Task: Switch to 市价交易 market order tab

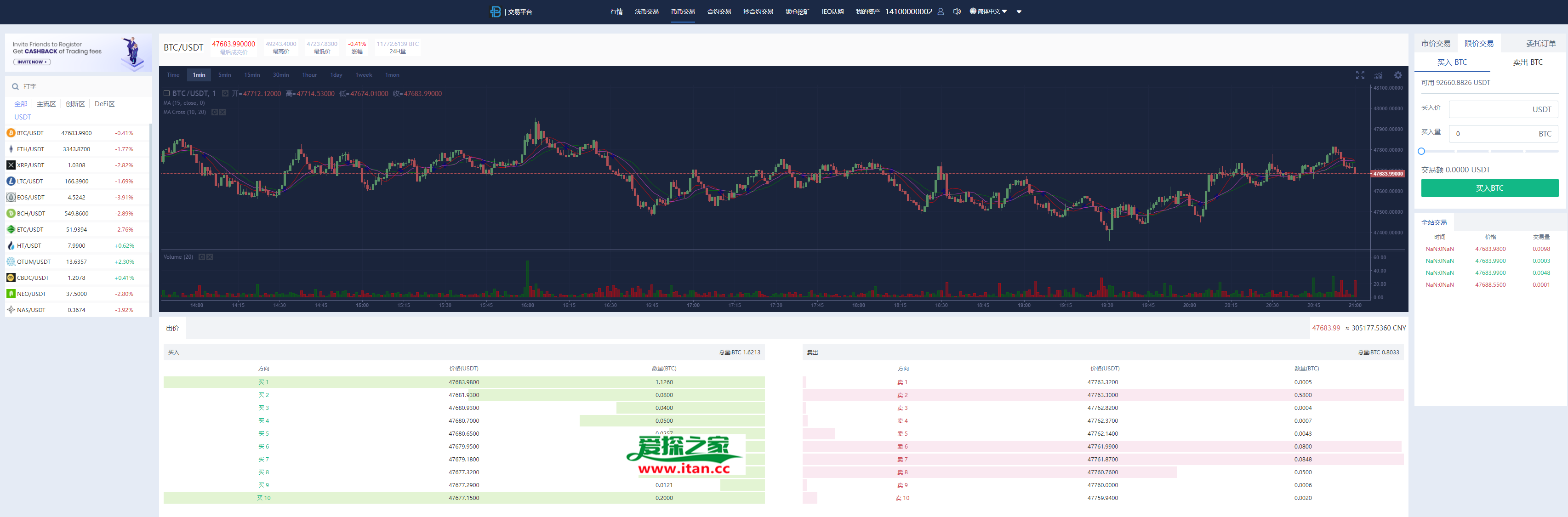Action: click(1436, 43)
